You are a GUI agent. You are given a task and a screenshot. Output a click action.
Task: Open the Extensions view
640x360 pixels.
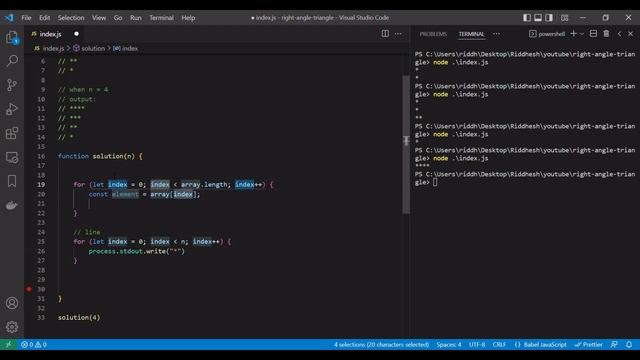click(12, 133)
